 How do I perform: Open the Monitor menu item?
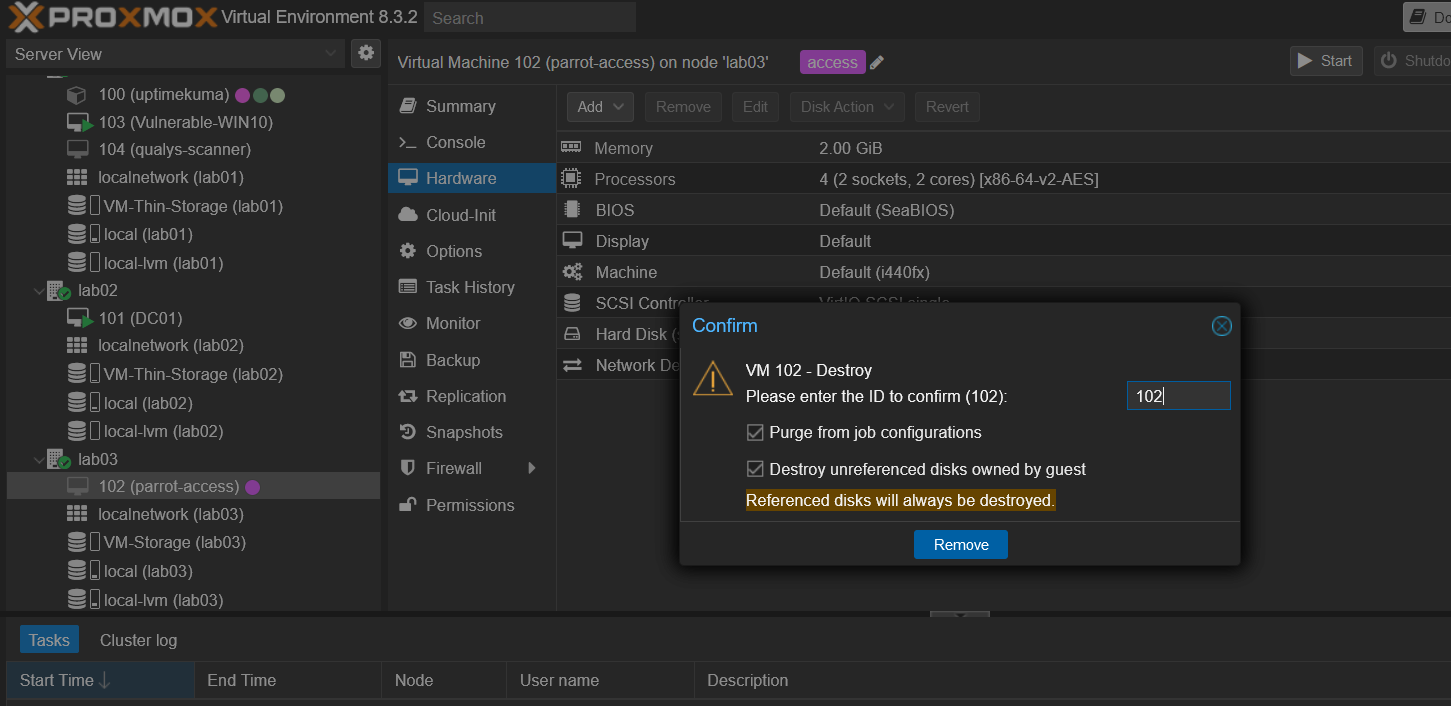[472, 323]
